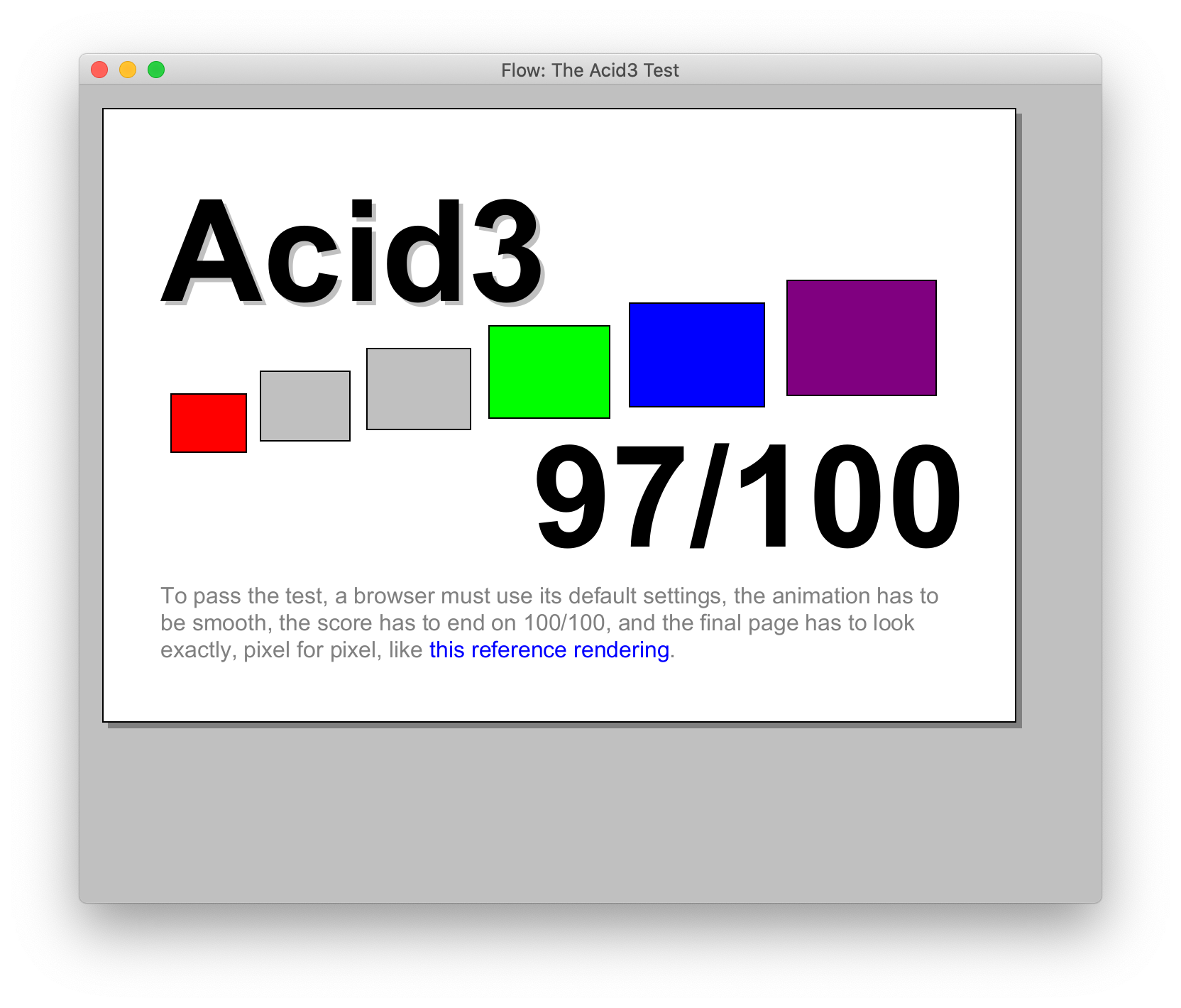Click the red color box
The width and height of the screenshot is (1181, 1008).
[x=209, y=423]
